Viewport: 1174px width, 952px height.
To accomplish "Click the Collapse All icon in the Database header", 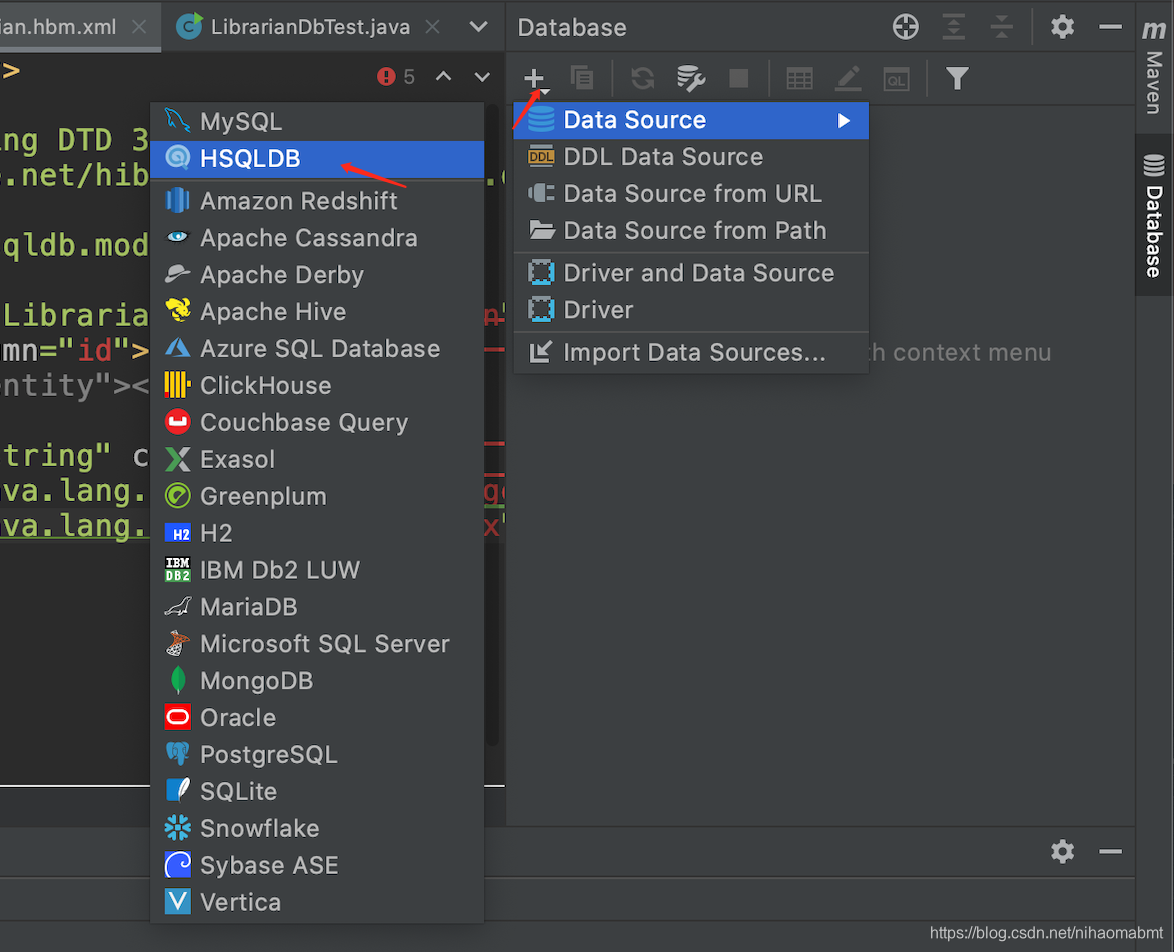I will [x=1001, y=27].
